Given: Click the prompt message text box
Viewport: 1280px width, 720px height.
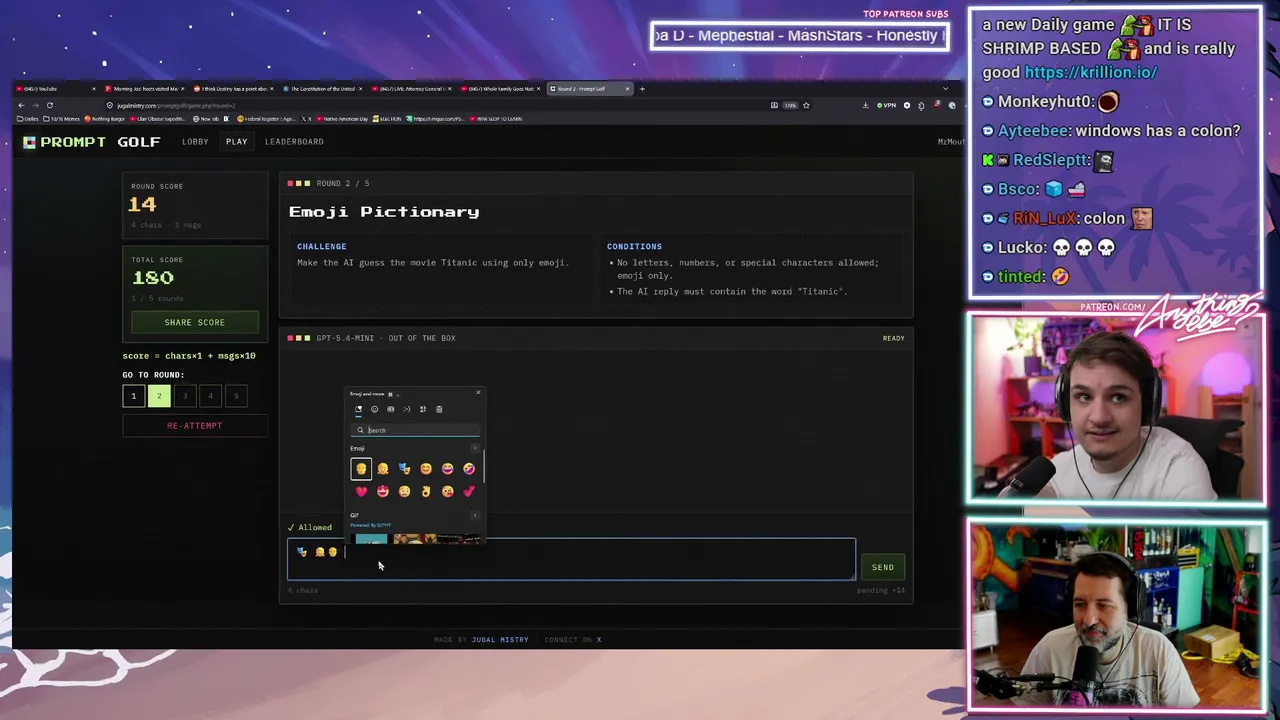Looking at the screenshot, I should pyautogui.click(x=571, y=560).
